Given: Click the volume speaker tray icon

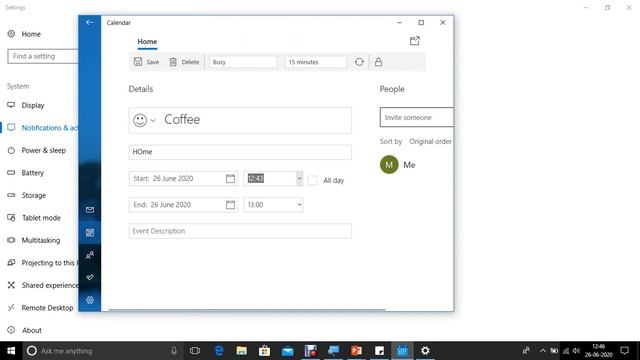Looking at the screenshot, I should (x=576, y=351).
